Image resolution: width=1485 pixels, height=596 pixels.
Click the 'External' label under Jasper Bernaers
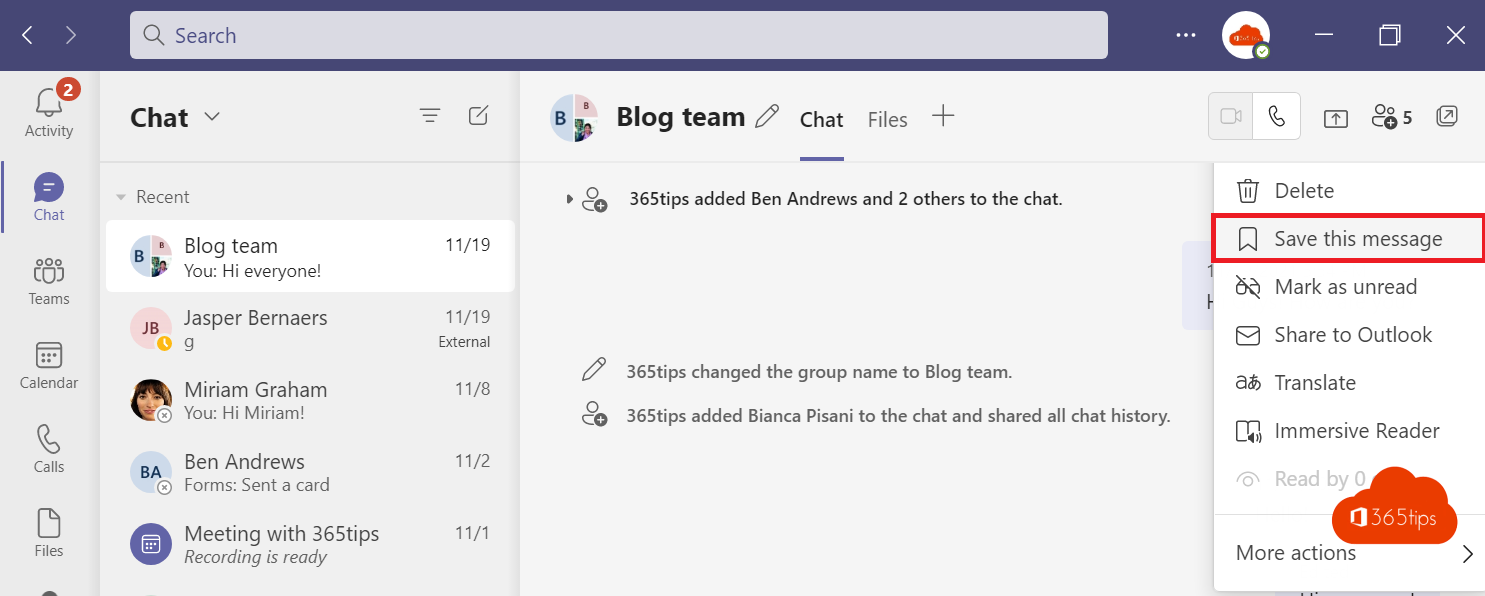coord(464,342)
